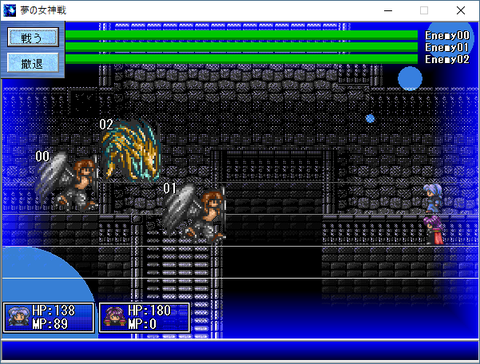
Task: Select the purple-haired party character sprite
Action: pyautogui.click(x=434, y=229)
